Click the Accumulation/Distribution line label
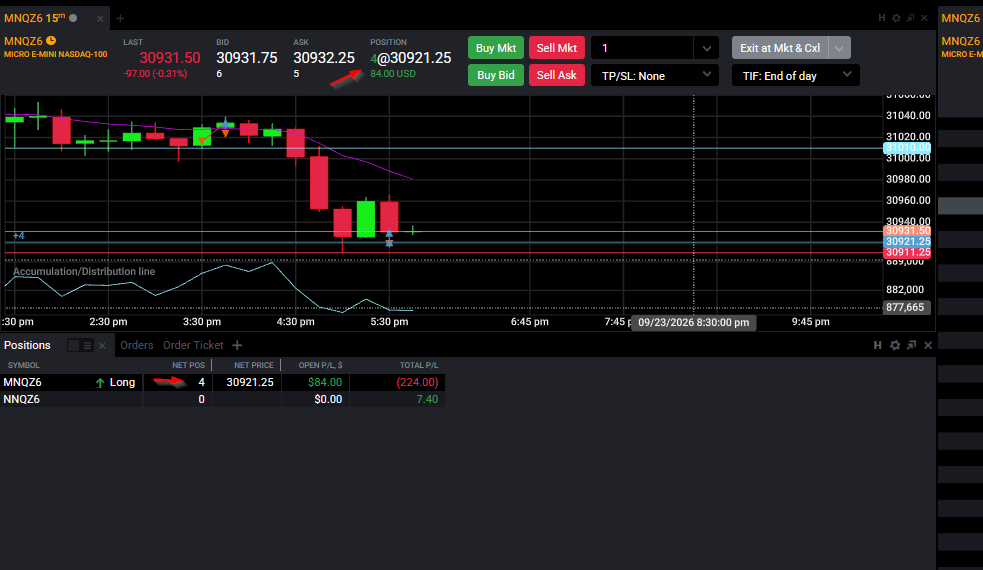 84,272
